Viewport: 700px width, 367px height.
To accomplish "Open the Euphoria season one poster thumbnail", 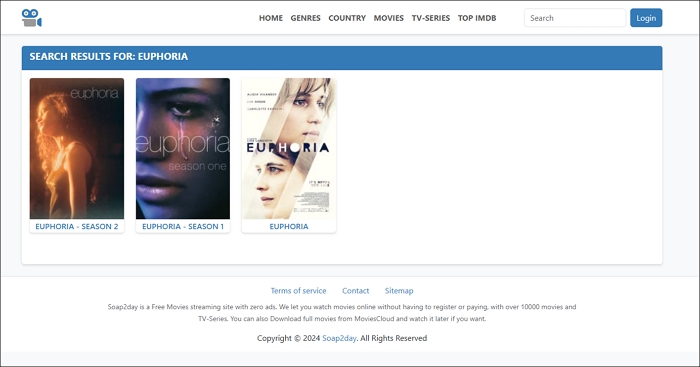I will [x=183, y=148].
